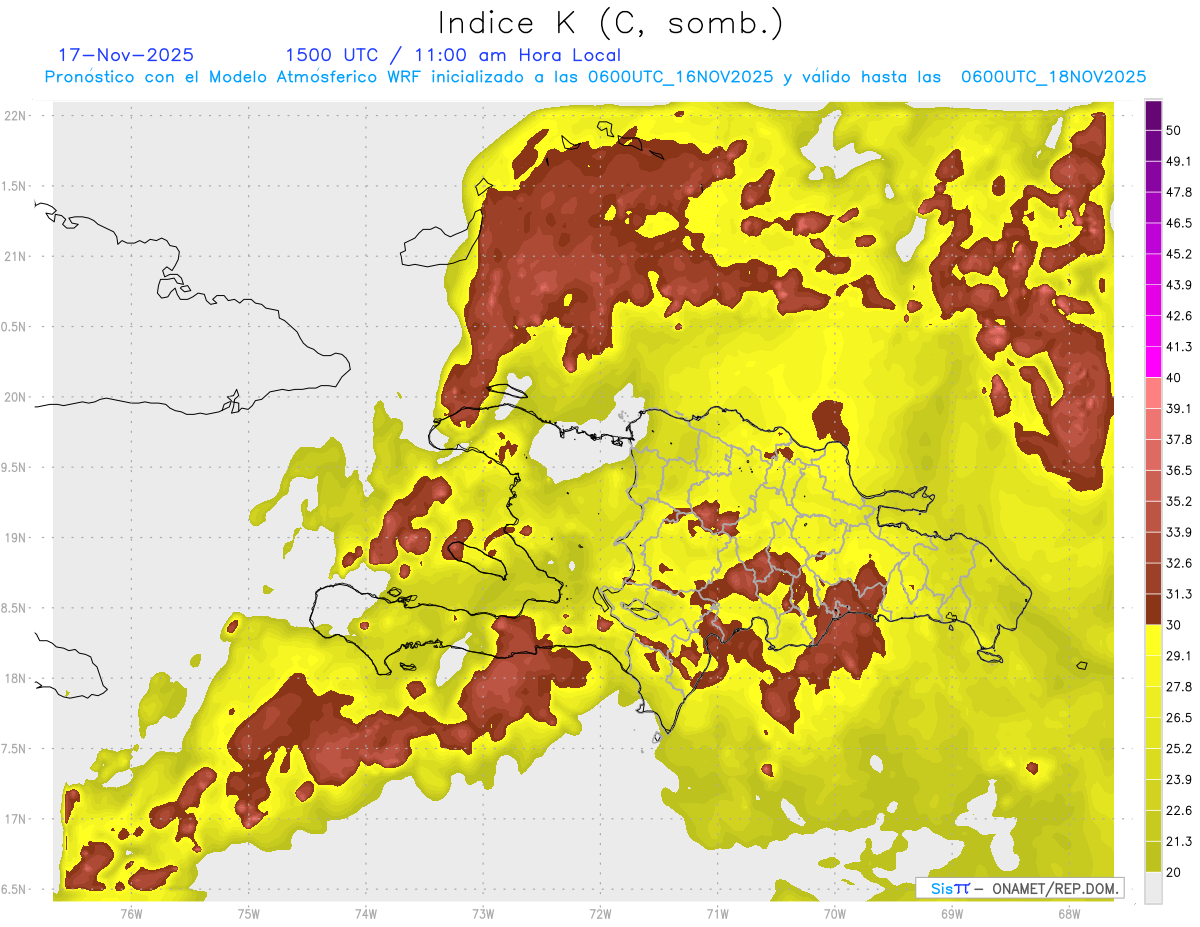
Task: Click the '1.5N' latitude label
Action: 16,186
